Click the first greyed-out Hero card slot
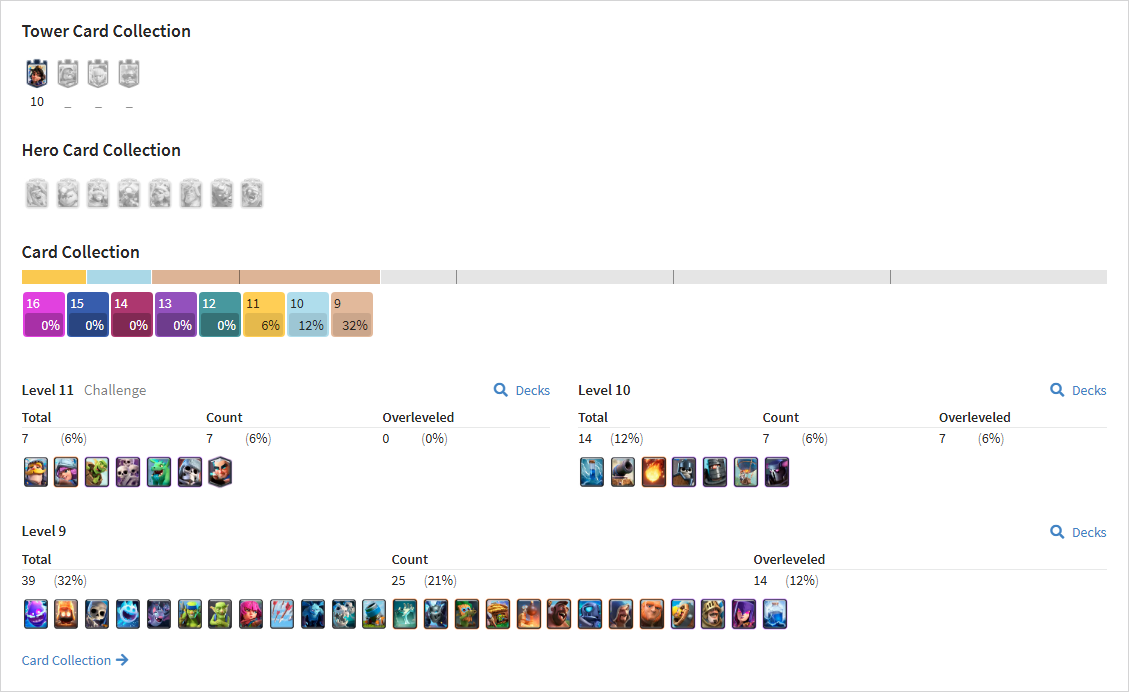The height and width of the screenshot is (692, 1129). click(37, 194)
